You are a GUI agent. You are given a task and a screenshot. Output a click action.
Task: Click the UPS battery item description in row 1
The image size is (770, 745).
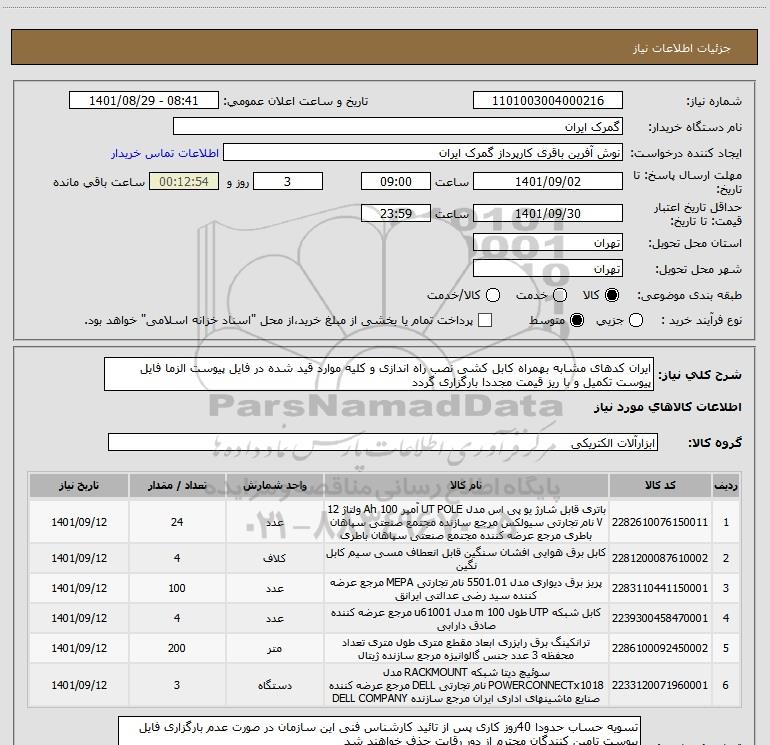pos(466,522)
